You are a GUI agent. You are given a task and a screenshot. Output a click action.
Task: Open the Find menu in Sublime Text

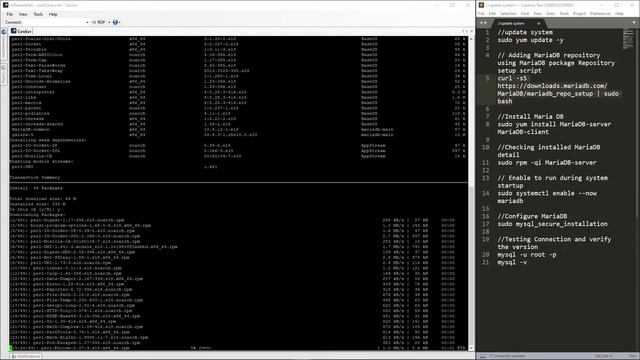pyautogui.click(x=525, y=14)
